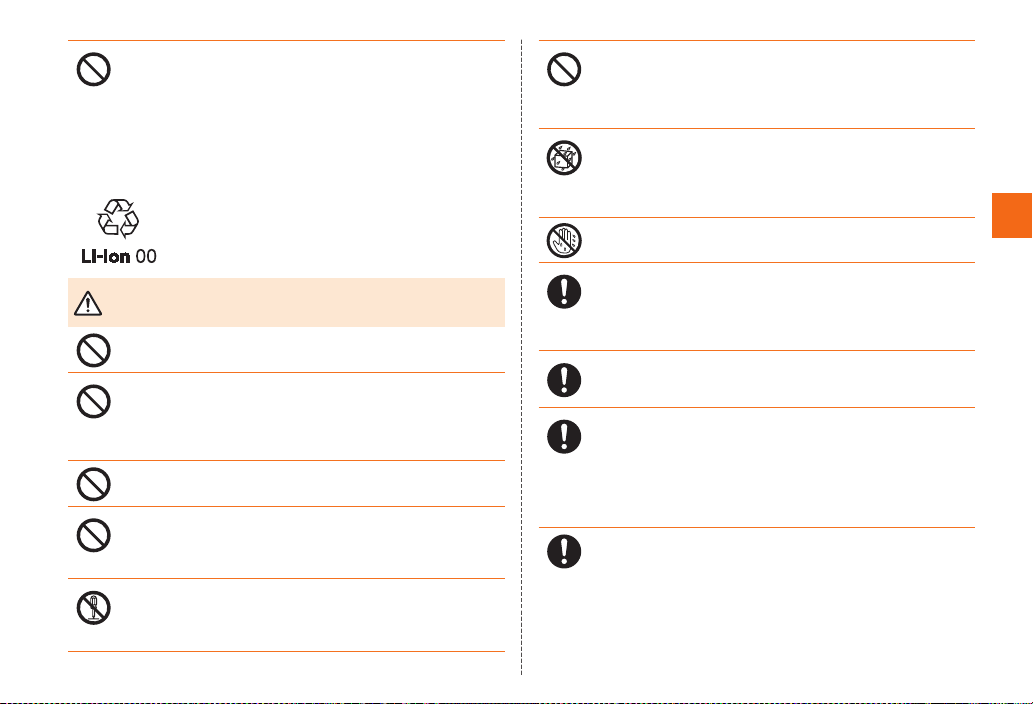The width and height of the screenshot is (1033, 704).
Task: Click the prohibition icon directly under the warning banner
Action: [94, 350]
